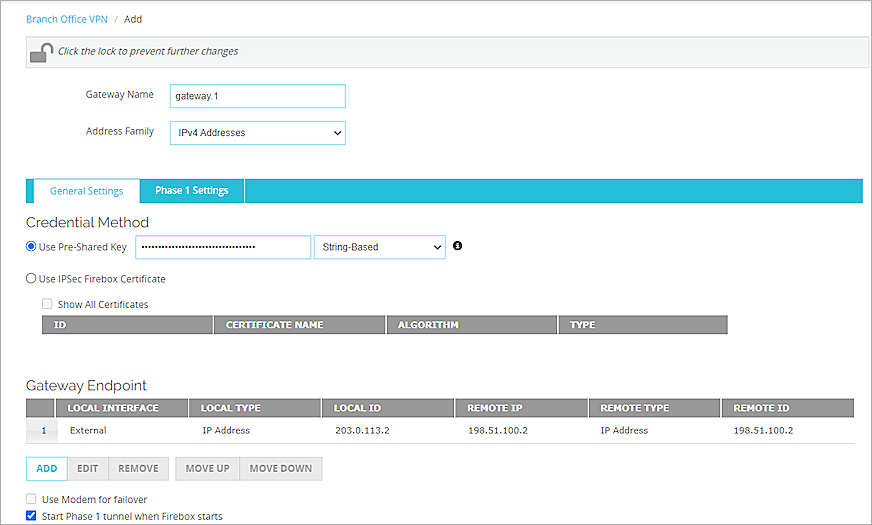Image resolution: width=872 pixels, height=525 pixels.
Task: Switch to the Phase 1 Settings tab
Action: click(x=192, y=191)
